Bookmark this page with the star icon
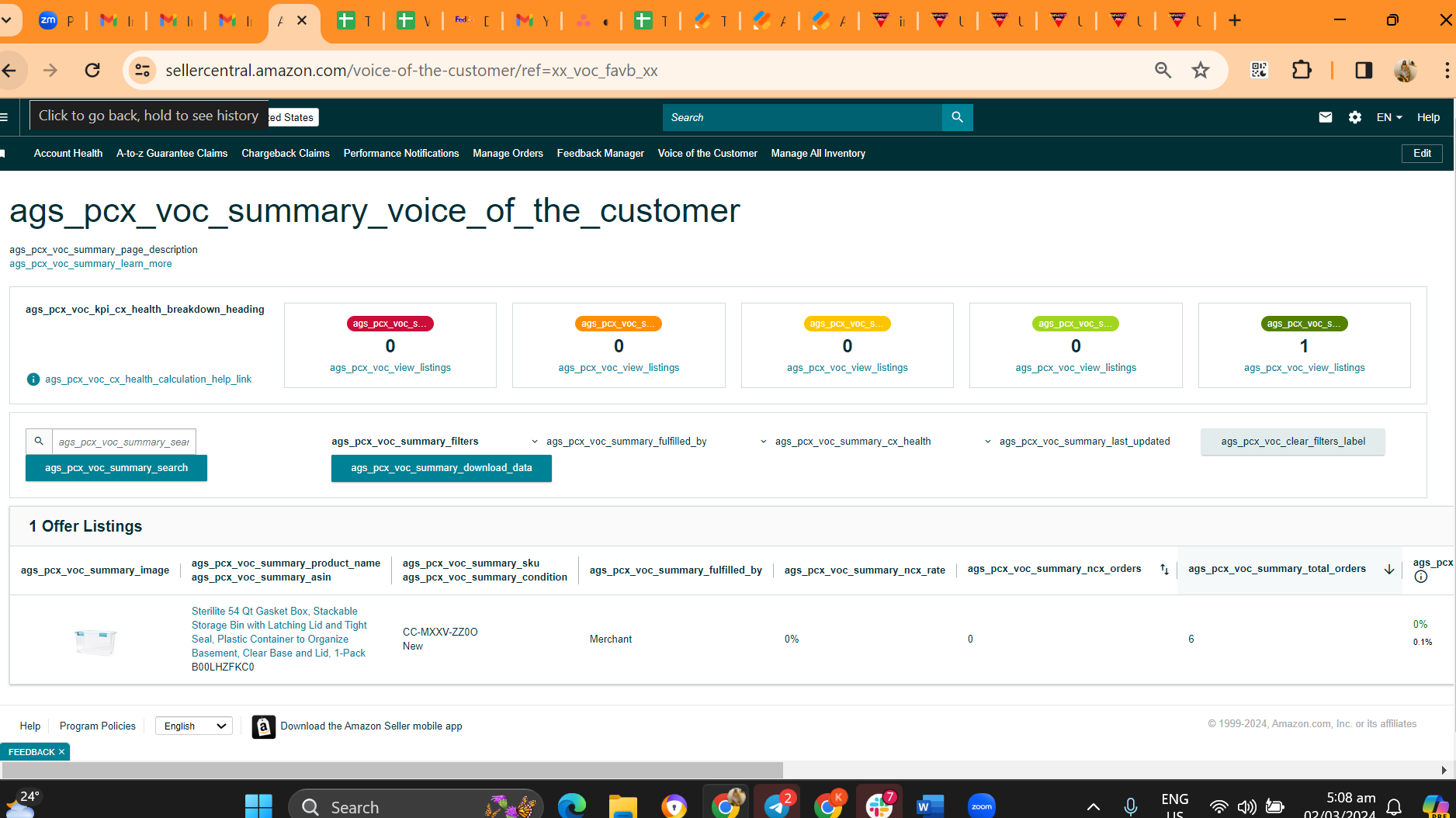 tap(1201, 71)
